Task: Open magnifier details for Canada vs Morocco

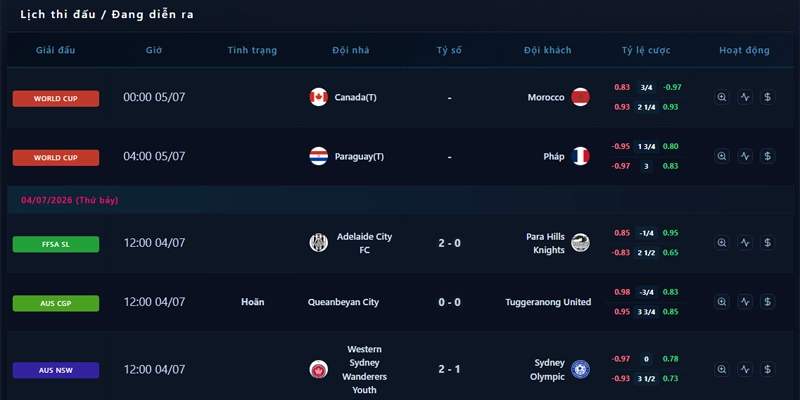Action: coord(721,97)
